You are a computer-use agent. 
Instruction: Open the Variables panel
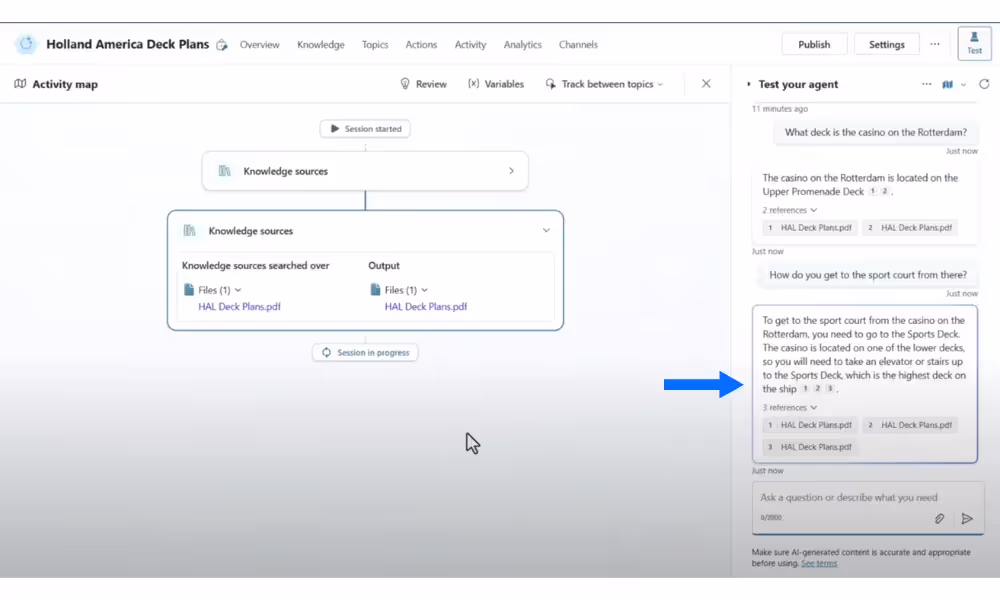pos(496,84)
